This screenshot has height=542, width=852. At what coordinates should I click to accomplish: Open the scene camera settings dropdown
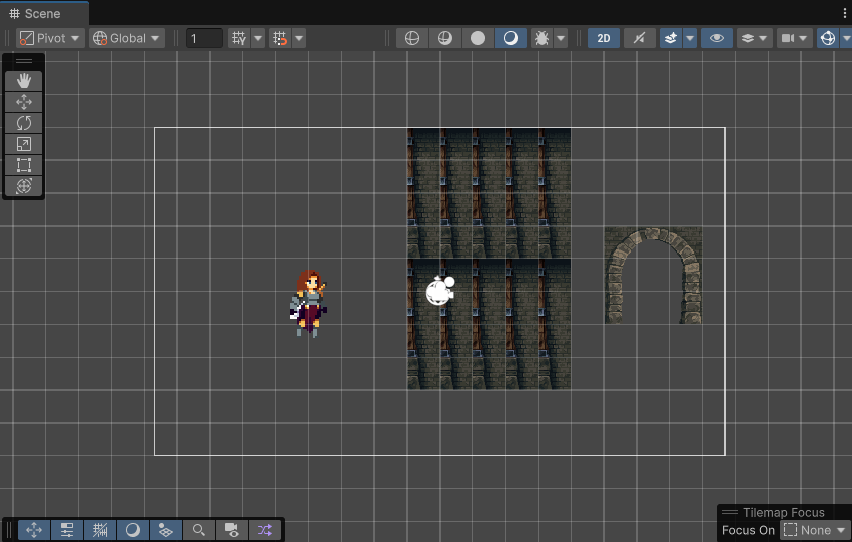point(794,38)
